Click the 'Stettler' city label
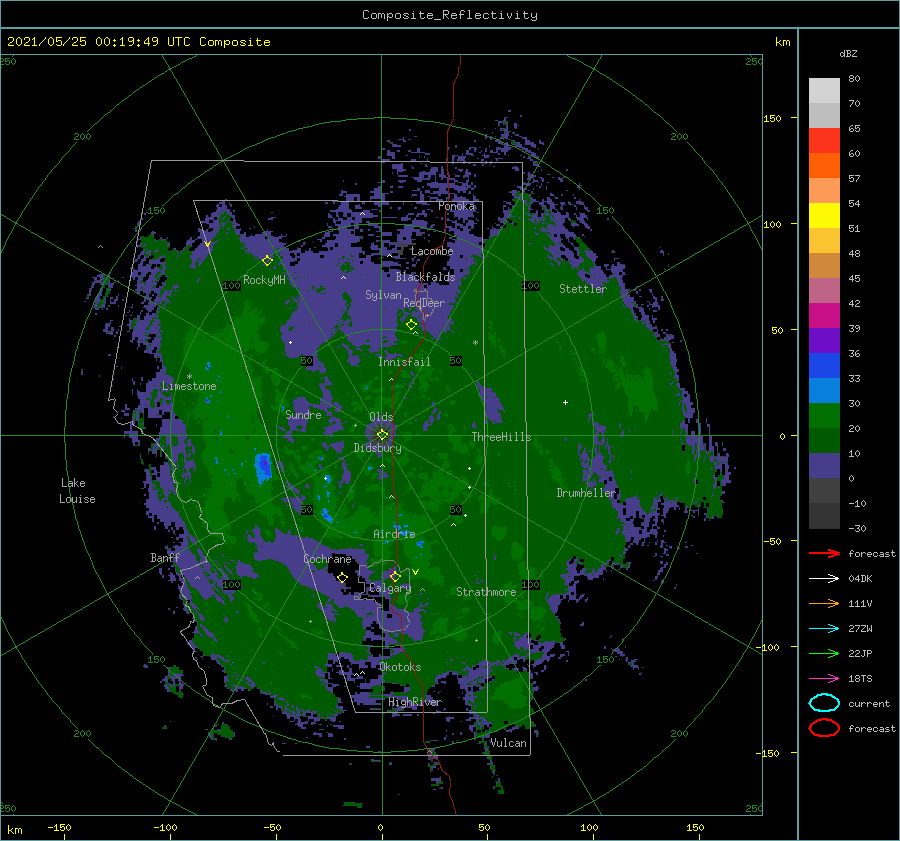This screenshot has height=841, width=900. pyautogui.click(x=583, y=289)
